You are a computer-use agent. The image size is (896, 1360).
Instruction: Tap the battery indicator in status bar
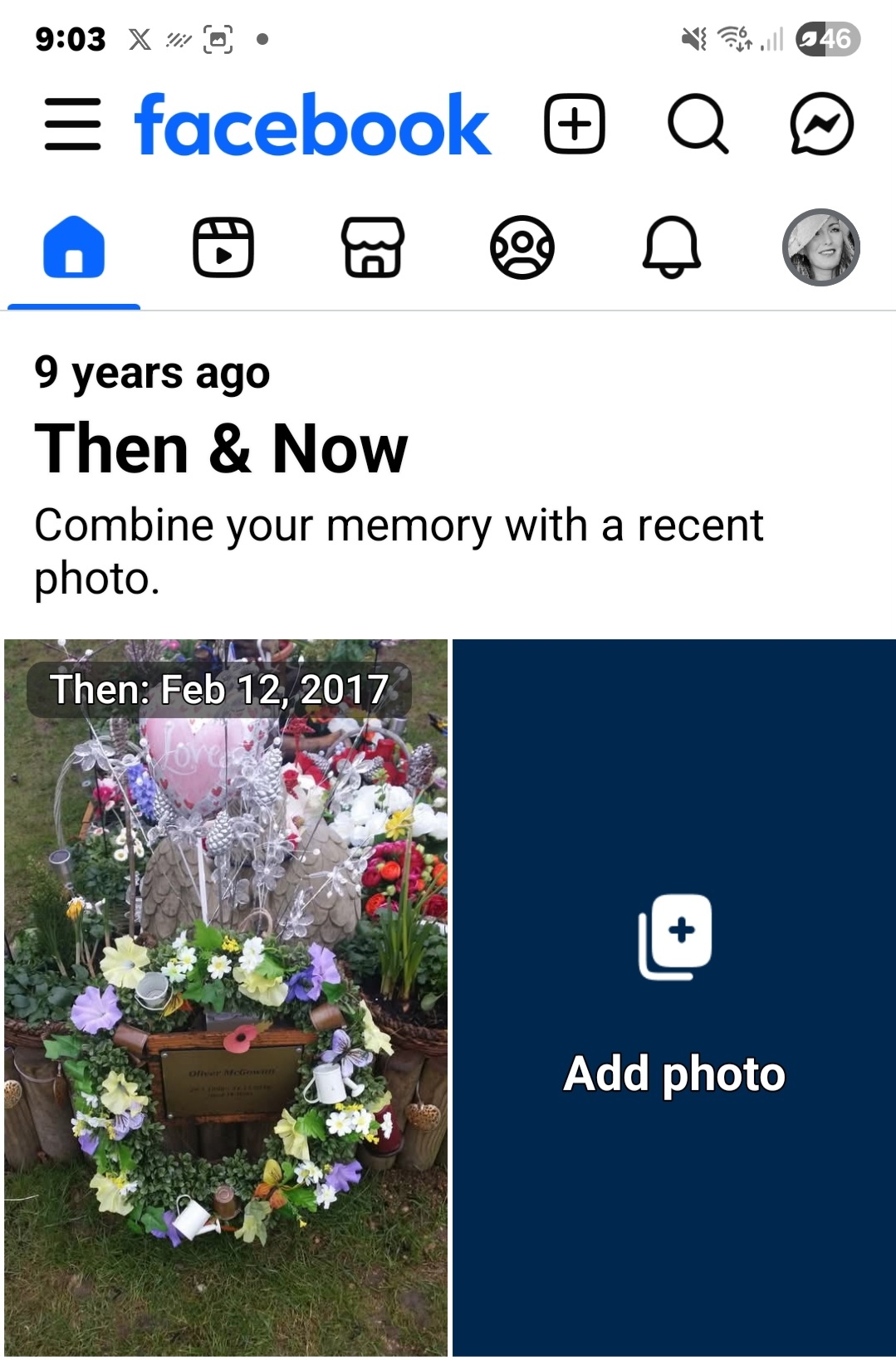pyautogui.click(x=828, y=39)
